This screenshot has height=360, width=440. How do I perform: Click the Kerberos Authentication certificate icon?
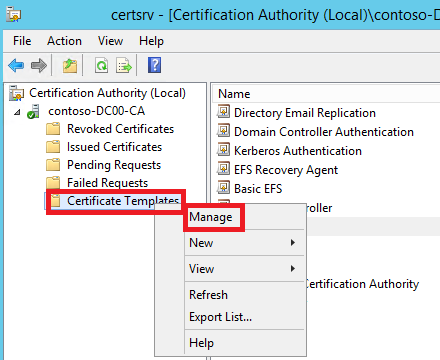(223, 150)
